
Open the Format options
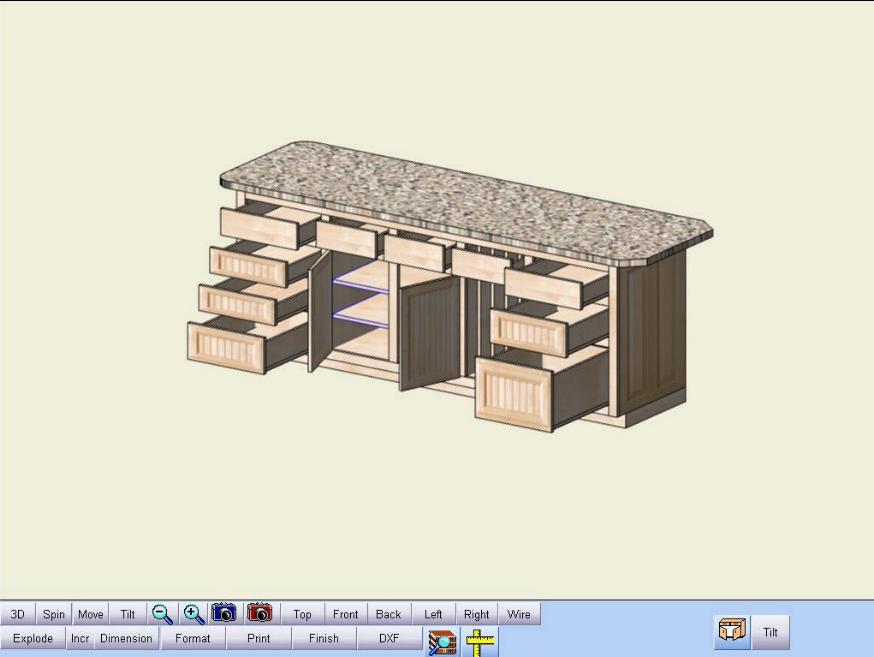[x=193, y=638]
